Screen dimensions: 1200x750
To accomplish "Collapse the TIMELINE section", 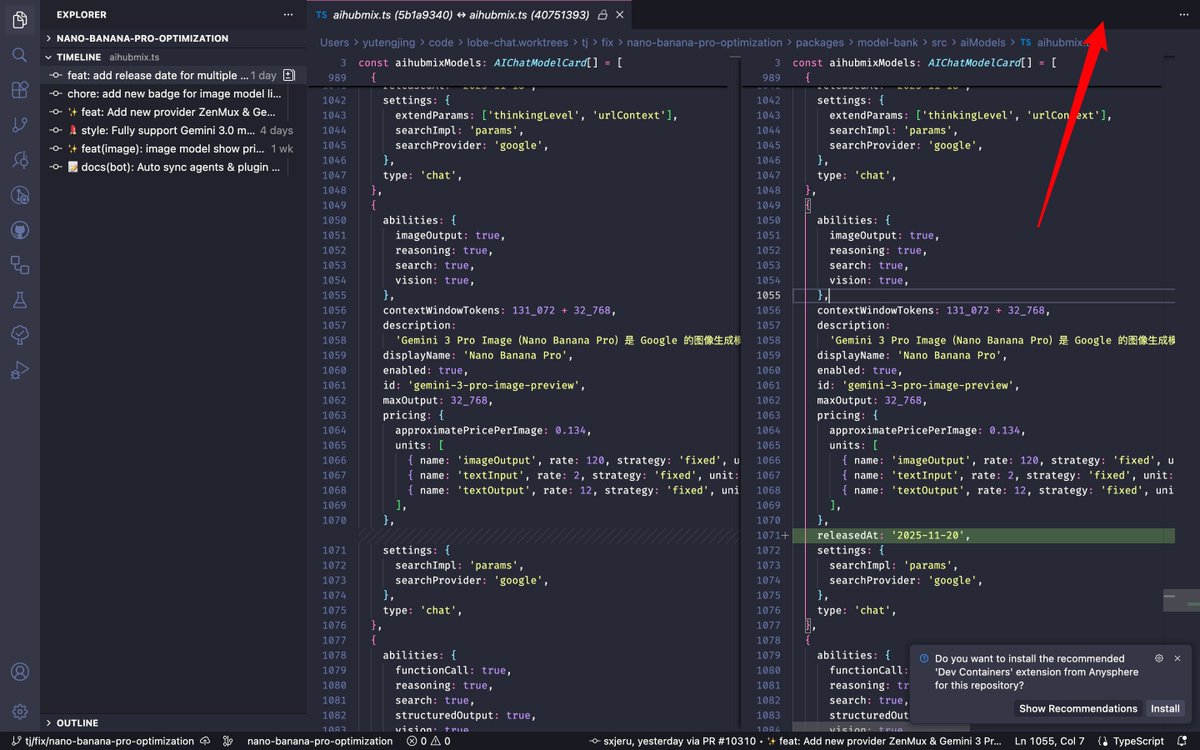I will [173, 57].
